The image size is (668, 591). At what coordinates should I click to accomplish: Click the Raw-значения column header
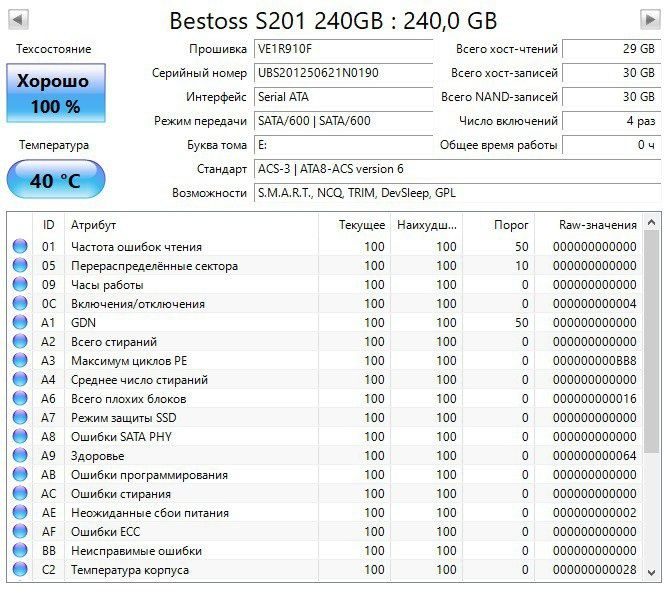click(x=589, y=225)
